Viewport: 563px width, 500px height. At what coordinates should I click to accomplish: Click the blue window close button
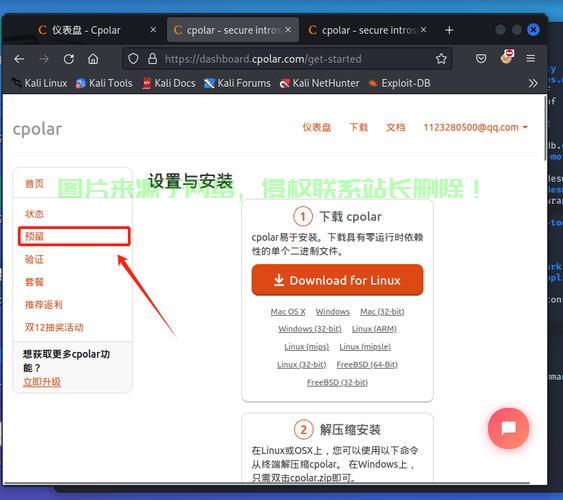[533, 30]
